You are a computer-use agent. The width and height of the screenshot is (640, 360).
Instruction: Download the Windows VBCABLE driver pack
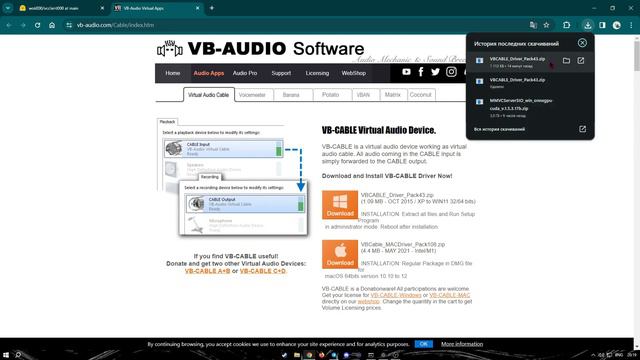tap(340, 205)
